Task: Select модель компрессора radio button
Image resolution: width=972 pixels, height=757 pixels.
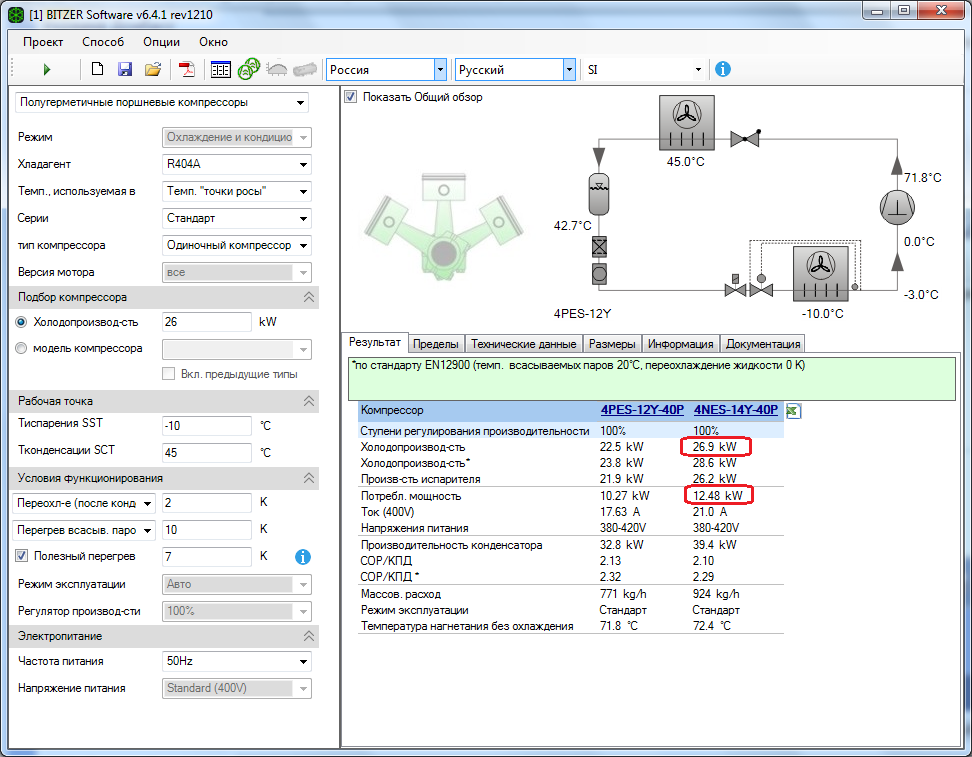Action: click(x=21, y=348)
